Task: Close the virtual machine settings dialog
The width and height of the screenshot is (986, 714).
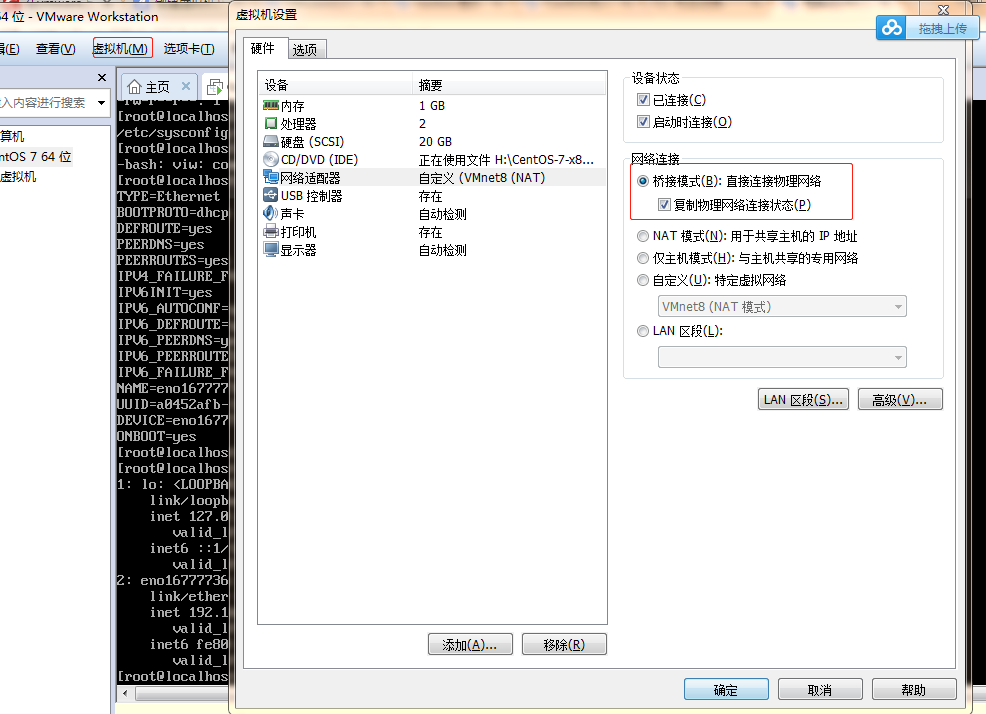Action: [x=943, y=9]
